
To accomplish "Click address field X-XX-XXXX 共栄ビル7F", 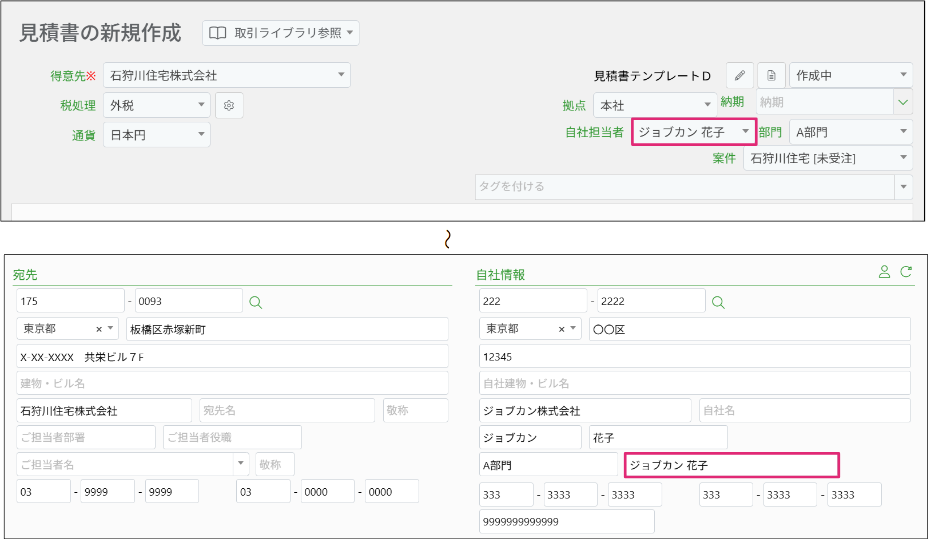I will (x=233, y=357).
